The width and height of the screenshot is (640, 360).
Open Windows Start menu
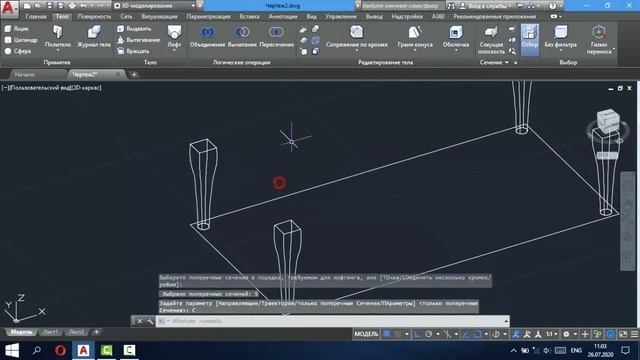point(12,350)
